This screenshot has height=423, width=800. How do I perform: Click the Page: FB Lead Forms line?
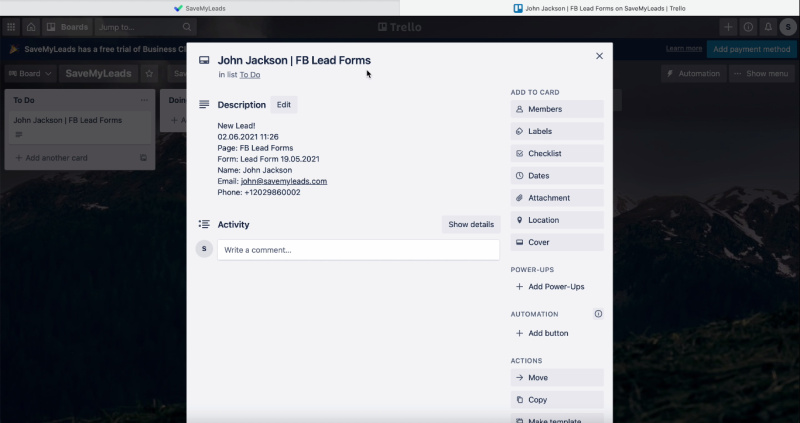pos(255,148)
